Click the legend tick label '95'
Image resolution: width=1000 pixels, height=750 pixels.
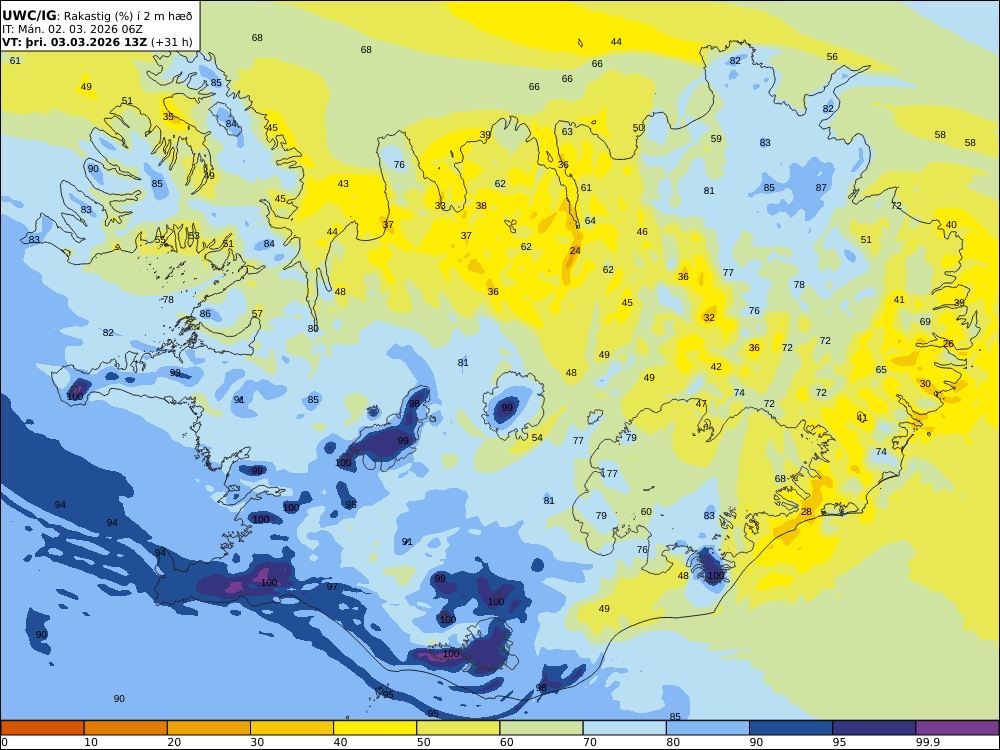839,742
